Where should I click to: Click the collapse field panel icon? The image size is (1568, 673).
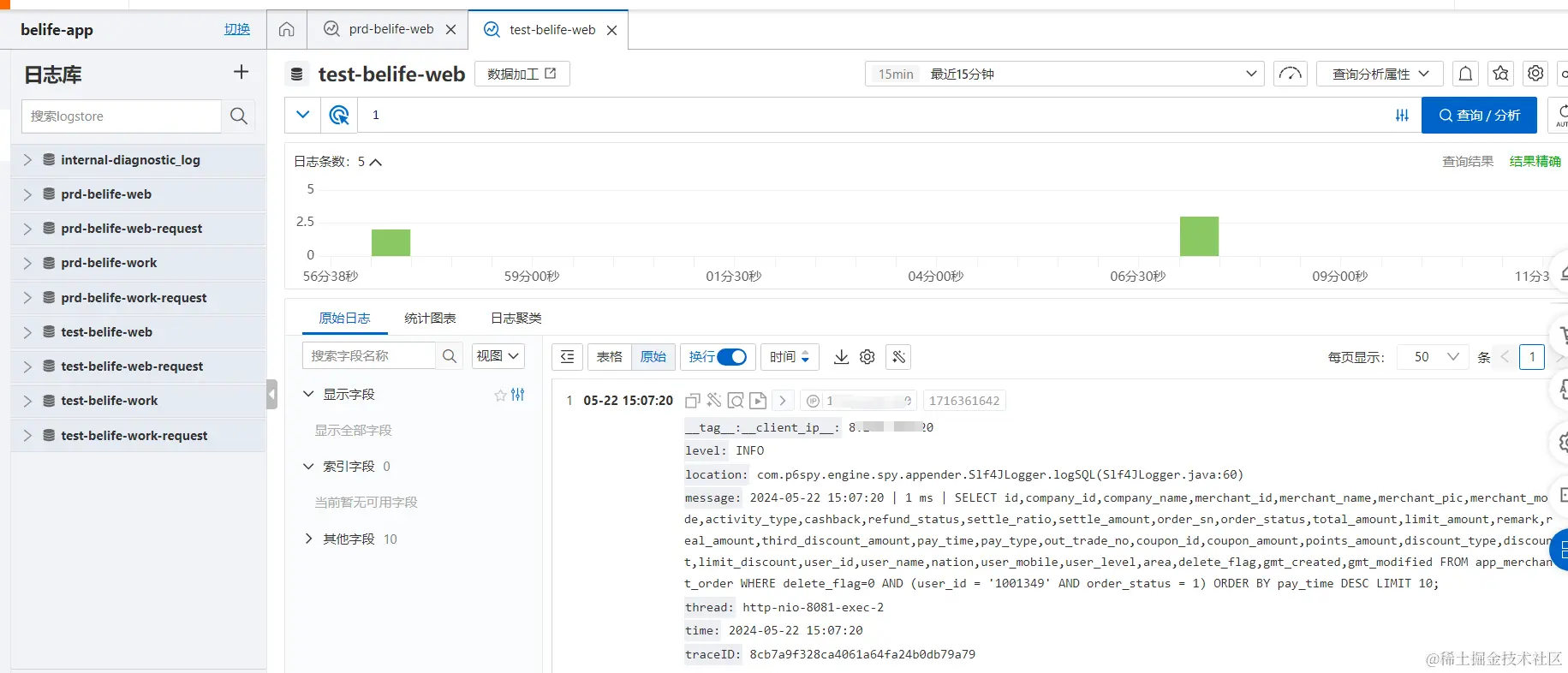pyautogui.click(x=567, y=357)
